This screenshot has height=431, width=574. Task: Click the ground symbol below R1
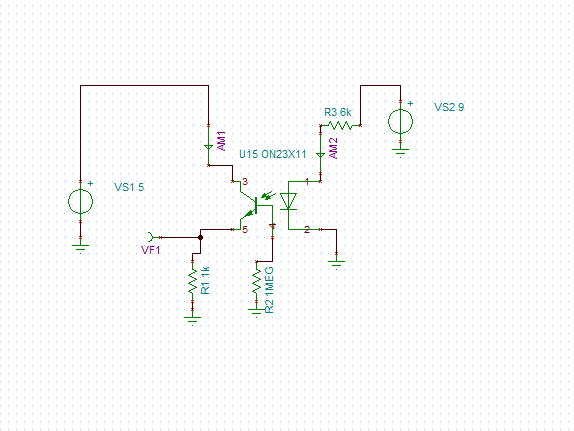coord(193,321)
